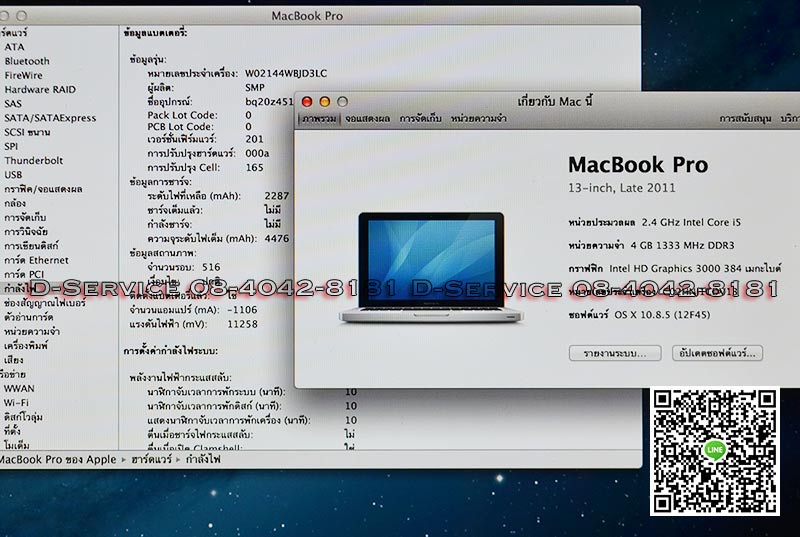Select SCSI ขนาน sidebar item
Image resolution: width=800 pixels, height=537 pixels.
pos(27,133)
